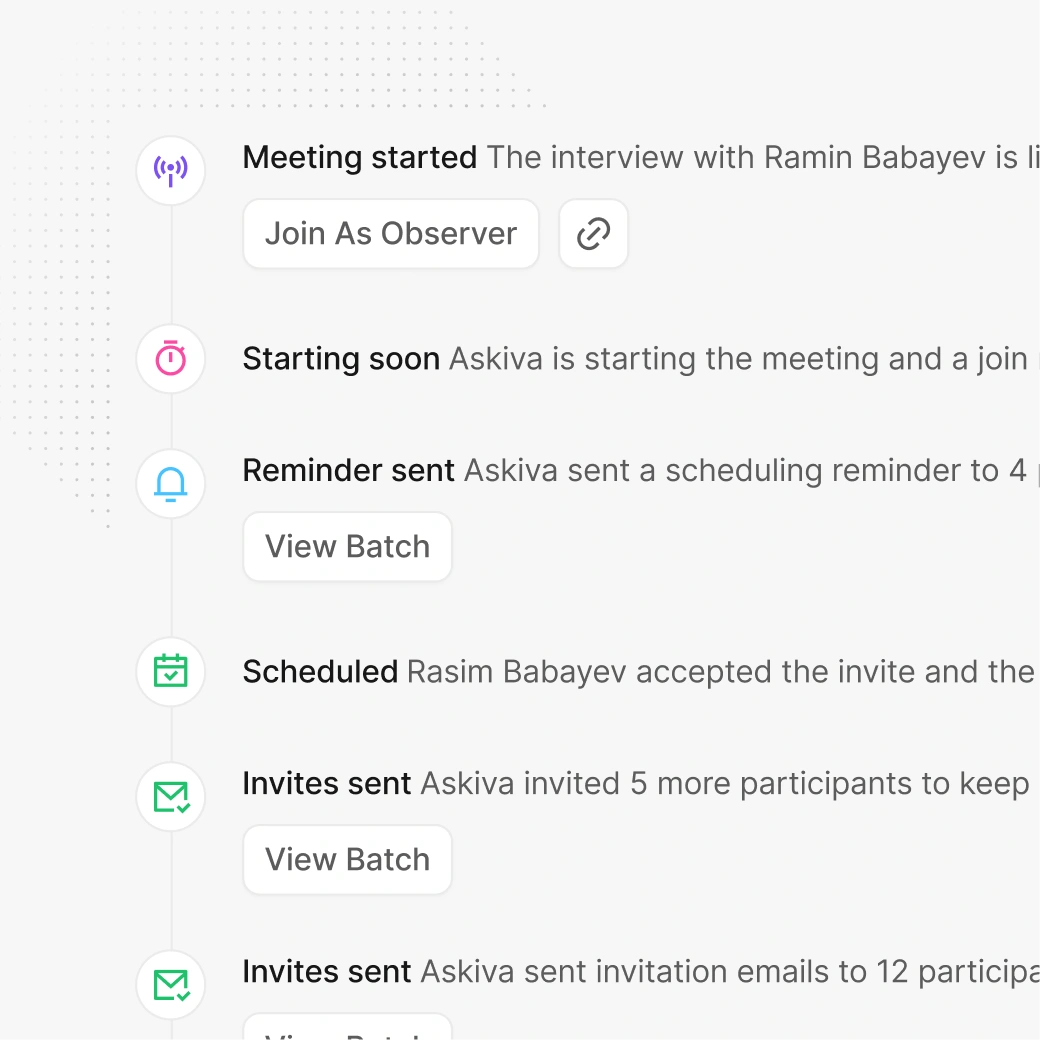Click the blue bell icon next to Reminder sent
The height and width of the screenshot is (1040, 1040).
[170, 484]
